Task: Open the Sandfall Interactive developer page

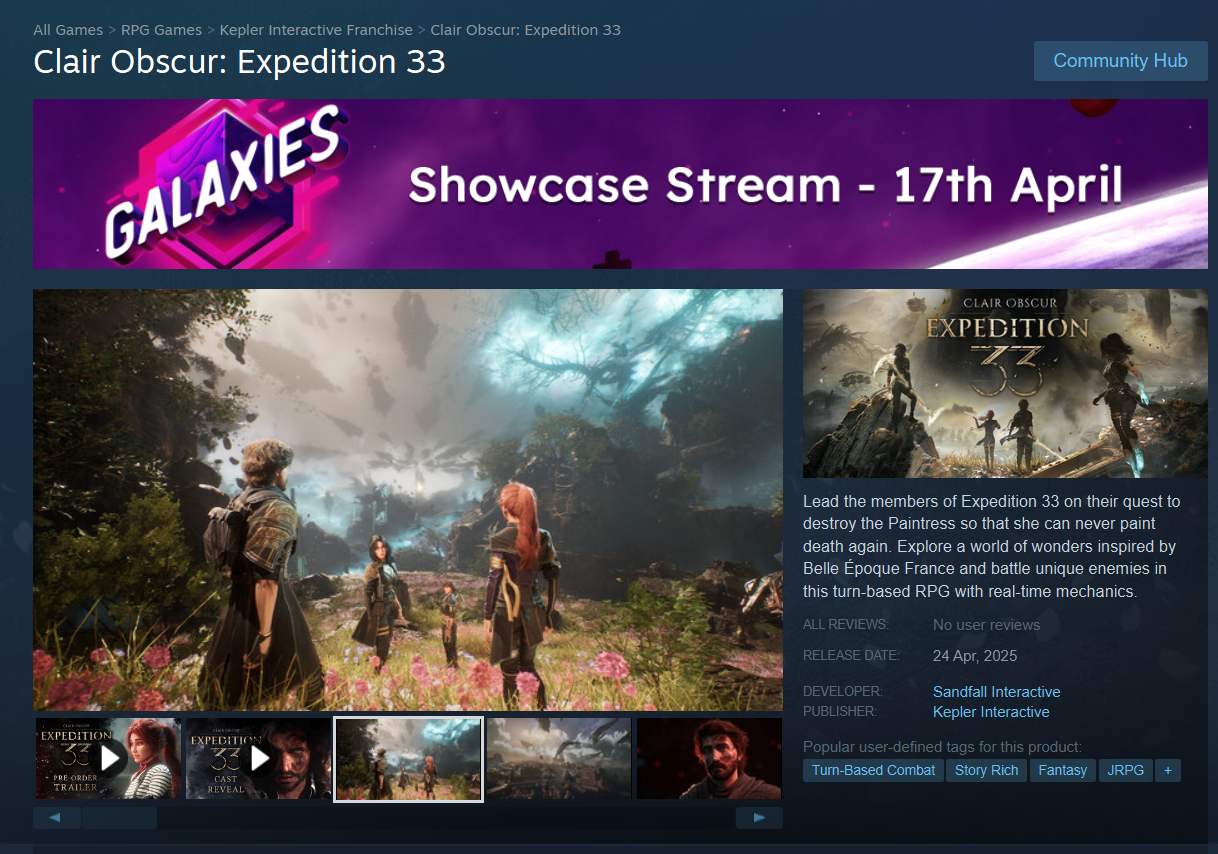Action: click(996, 692)
